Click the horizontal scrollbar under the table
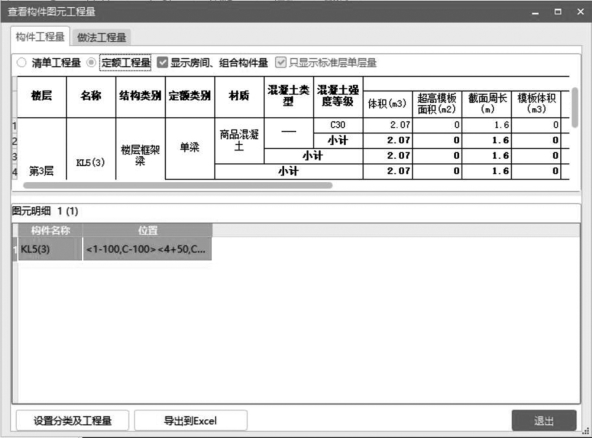 coord(178,185)
